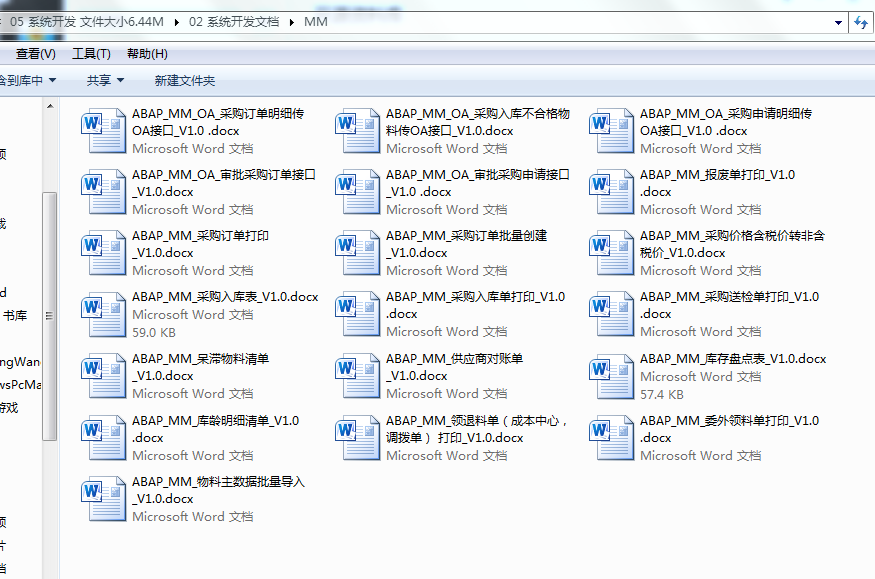Open the 帮助(H) menu
The image size is (875, 579).
pyautogui.click(x=147, y=54)
